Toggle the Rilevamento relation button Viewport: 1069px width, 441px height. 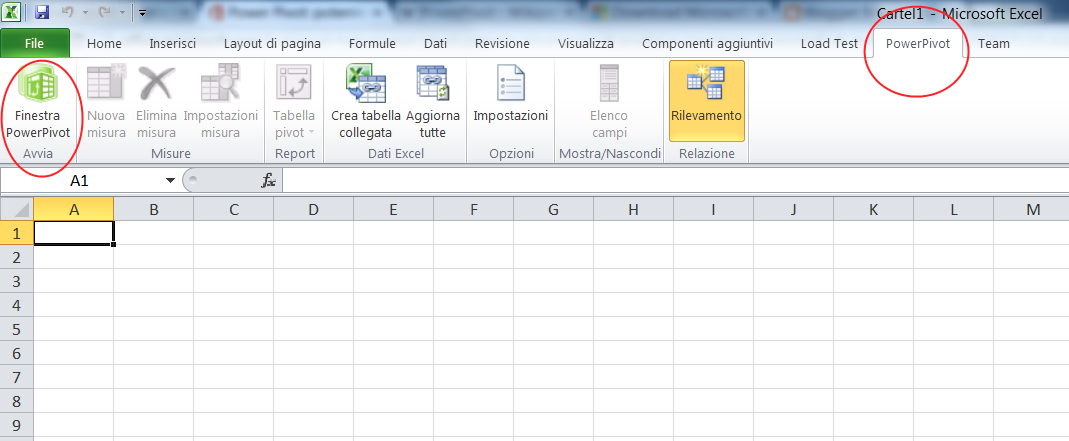pyautogui.click(x=706, y=101)
